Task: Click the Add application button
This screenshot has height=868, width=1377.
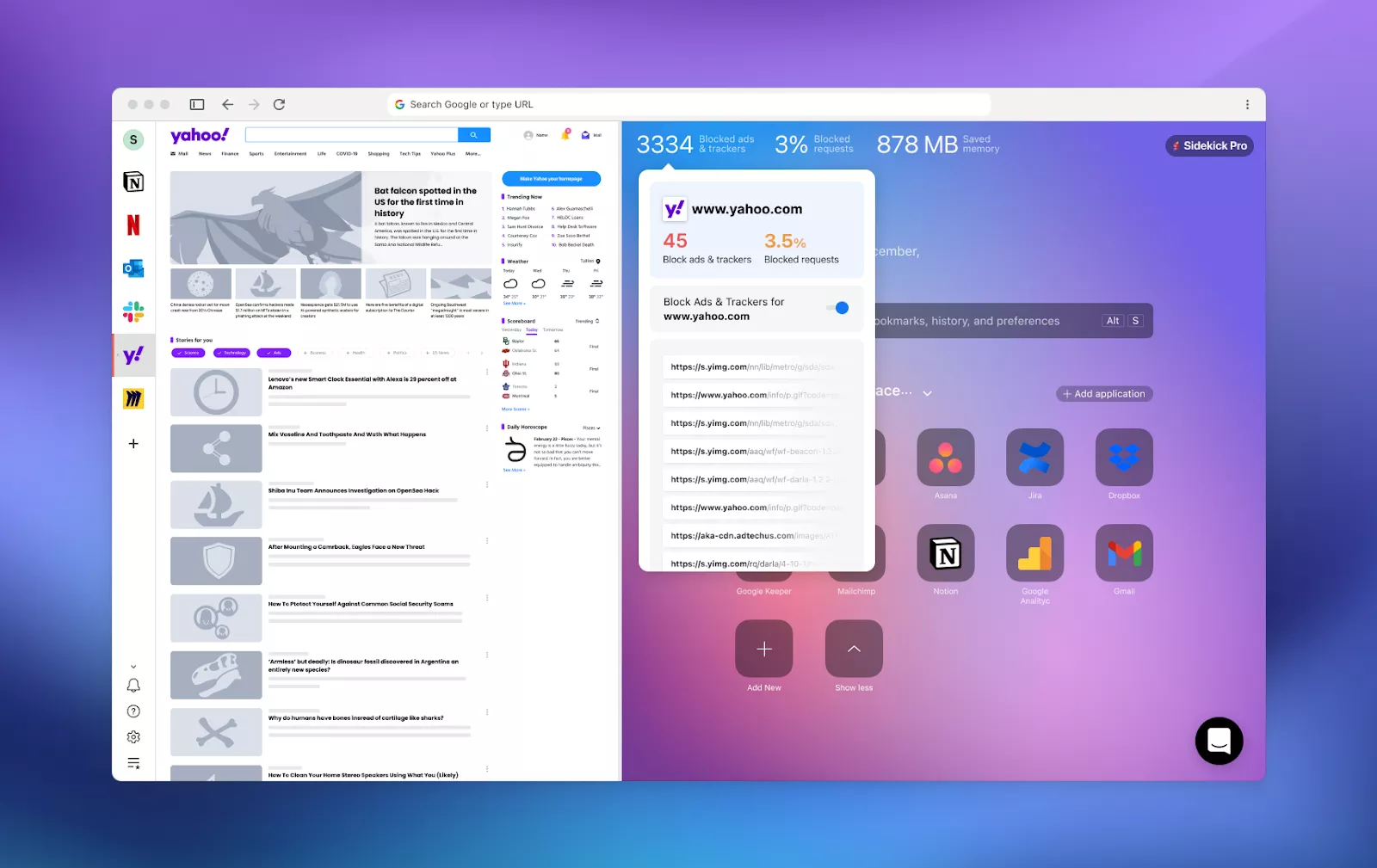Action: pos(1104,394)
